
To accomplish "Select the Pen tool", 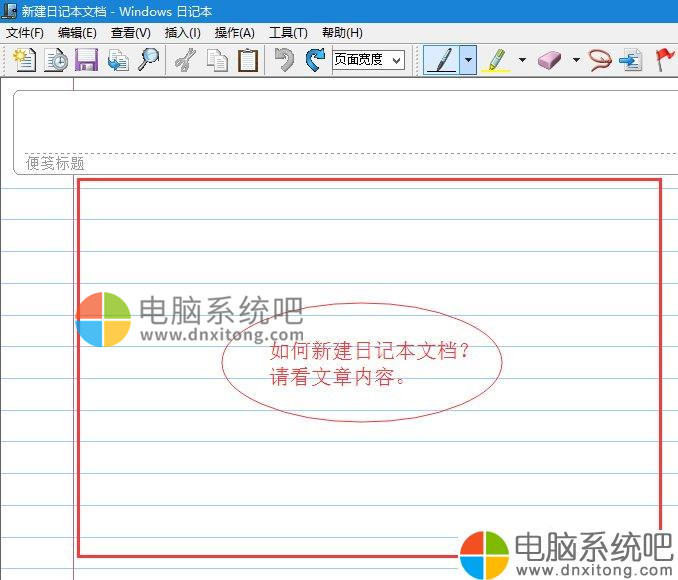I will pyautogui.click(x=441, y=60).
